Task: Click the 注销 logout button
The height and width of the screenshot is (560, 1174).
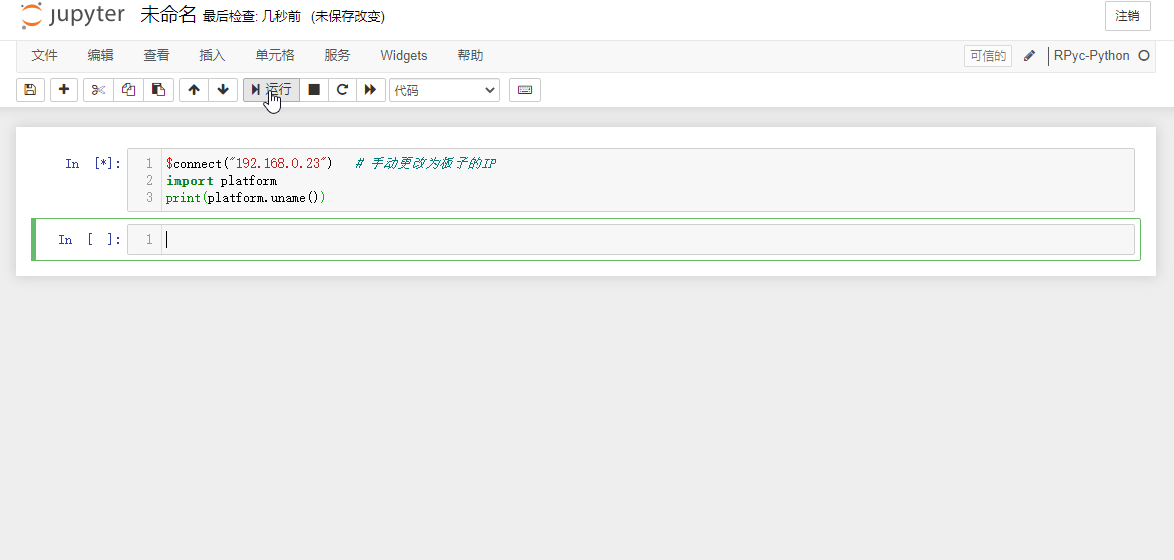Action: coord(1127,16)
